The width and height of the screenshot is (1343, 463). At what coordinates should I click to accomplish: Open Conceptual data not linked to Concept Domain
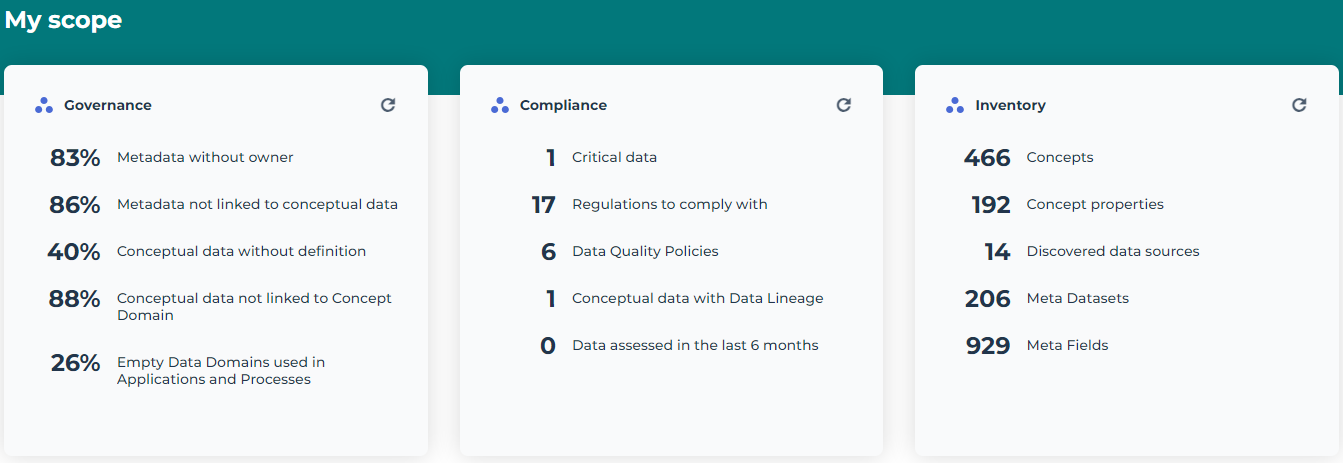[254, 306]
